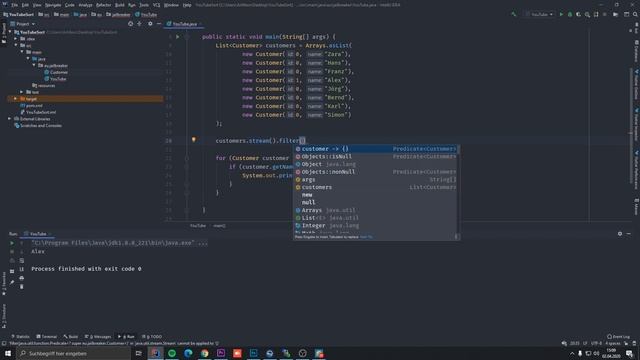Open the TODO tool window tab

tap(152, 337)
